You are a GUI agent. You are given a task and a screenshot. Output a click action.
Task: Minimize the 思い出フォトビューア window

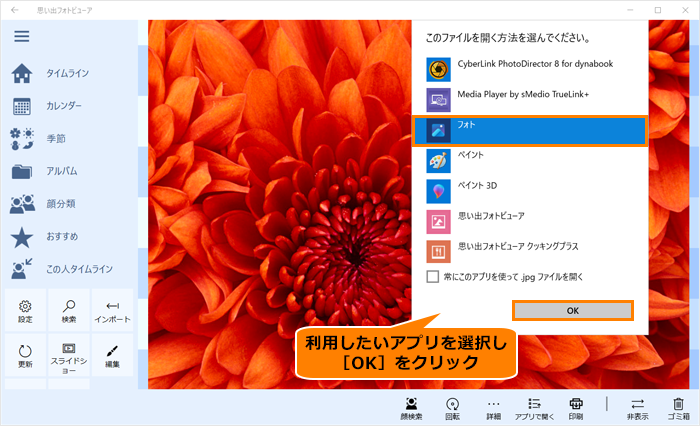click(630, 10)
